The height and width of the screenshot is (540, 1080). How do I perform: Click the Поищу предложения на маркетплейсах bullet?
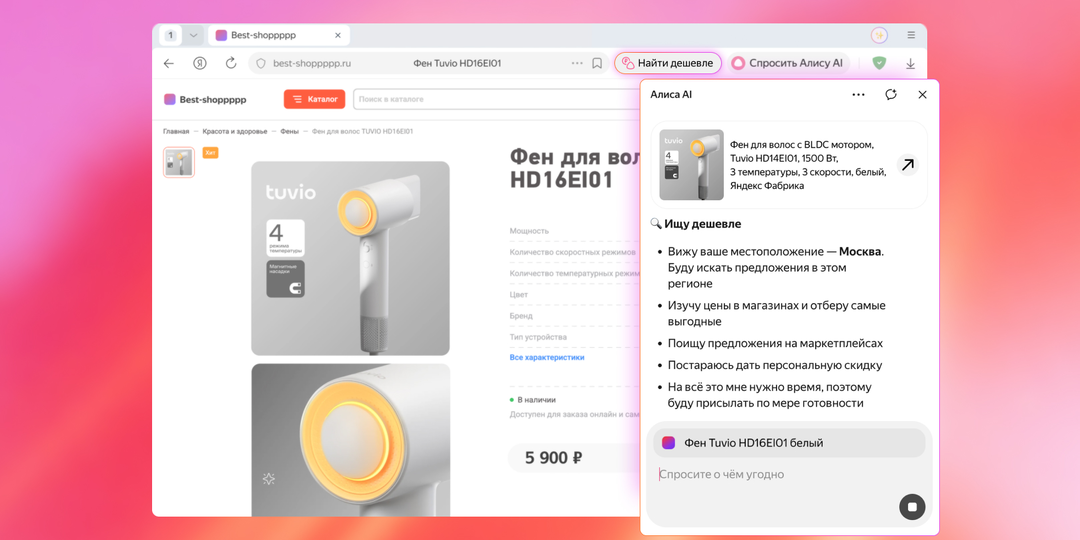click(x=775, y=343)
